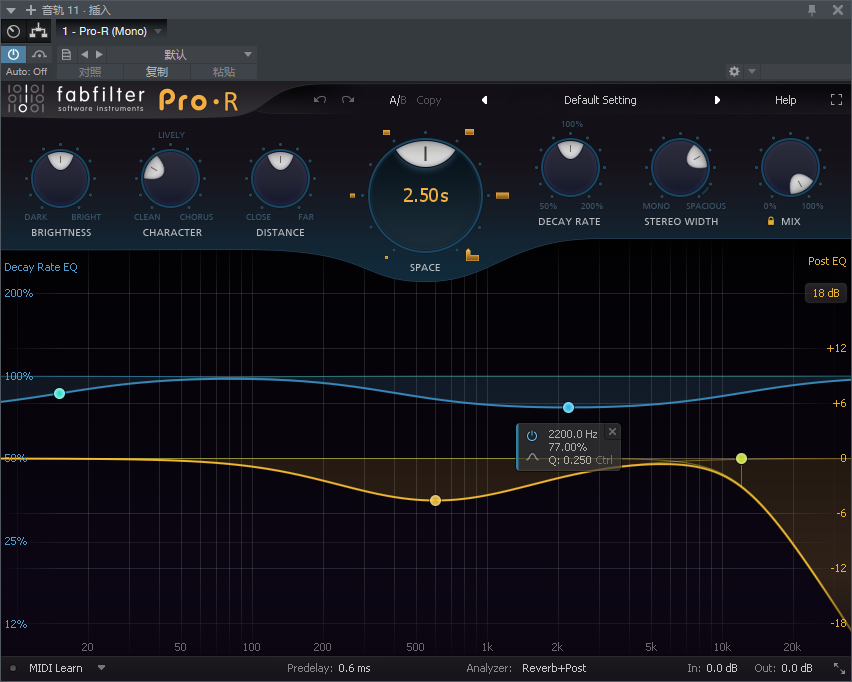This screenshot has width=852, height=682.
Task: Open the preset file page icon
Action: coord(66,54)
